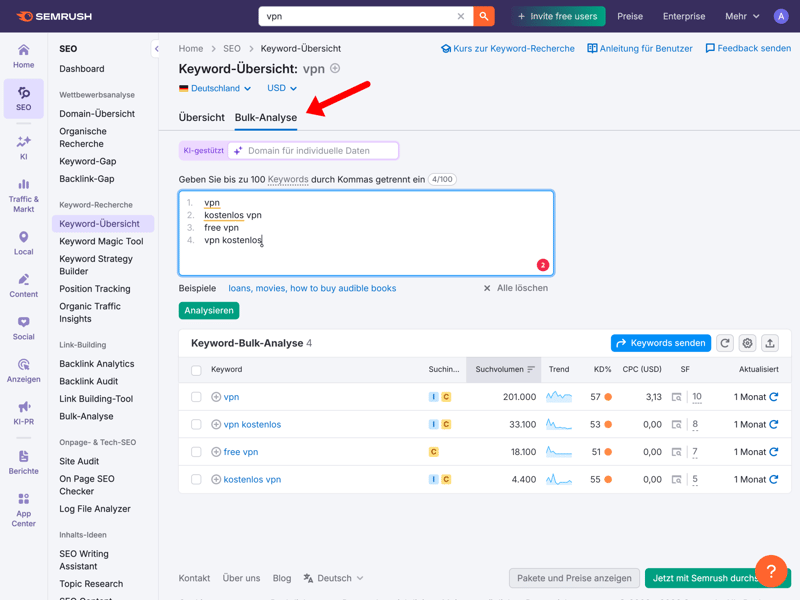Refresh the vpn keyword row data
Image resolution: width=800 pixels, height=600 pixels.
tap(774, 397)
